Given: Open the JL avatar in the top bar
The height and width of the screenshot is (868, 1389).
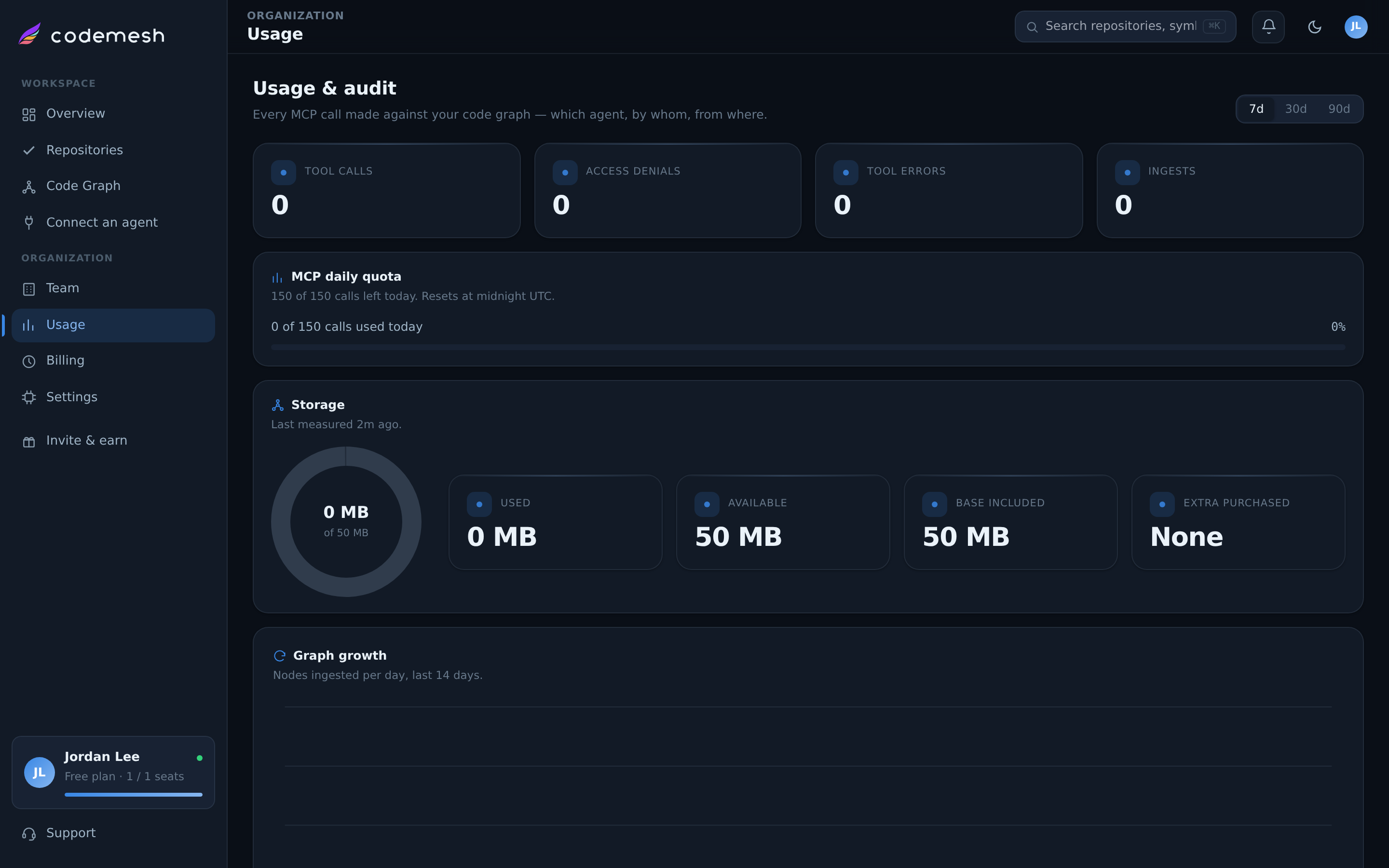Looking at the screenshot, I should click(x=1356, y=27).
